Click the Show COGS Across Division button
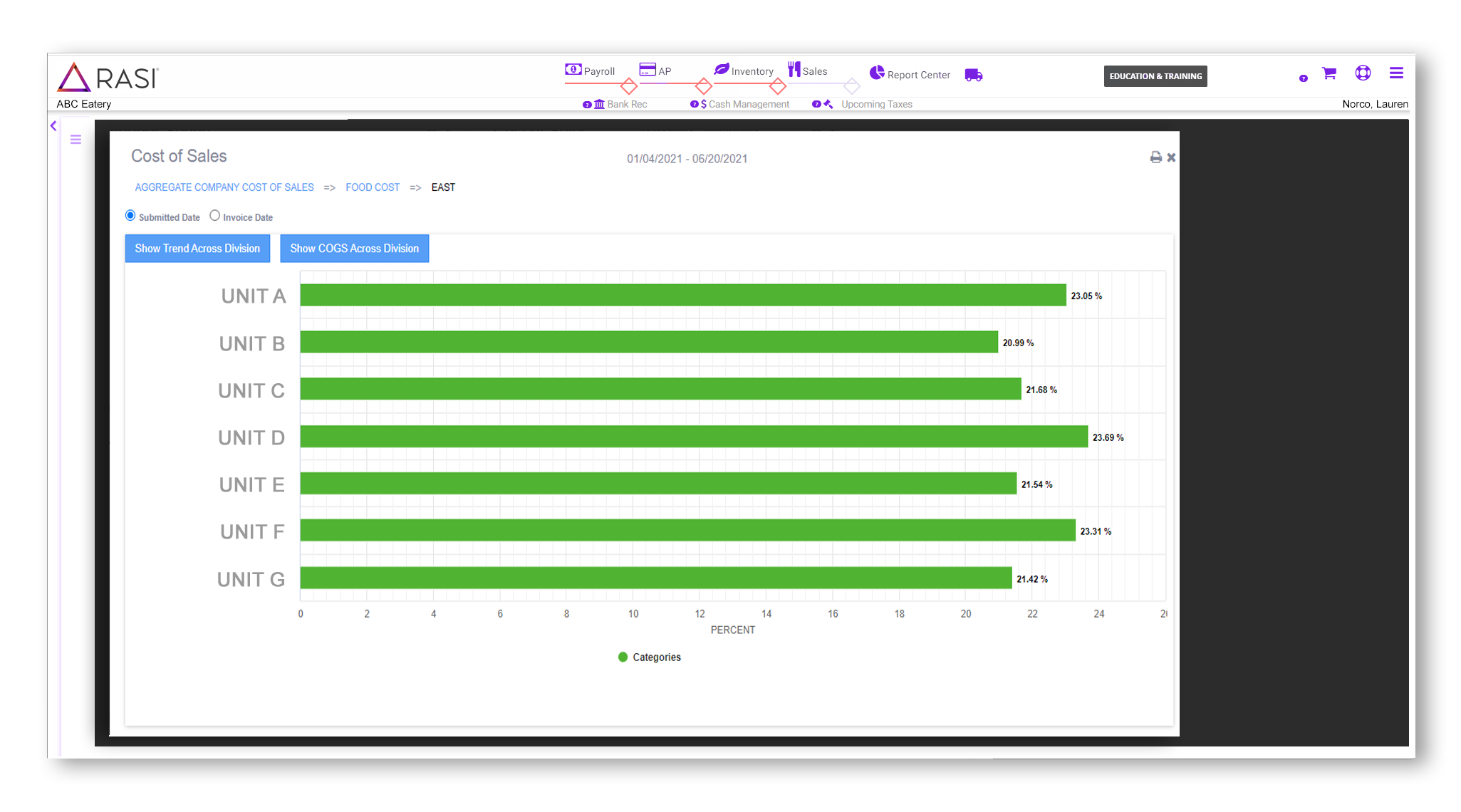1461x812 pixels. (x=355, y=248)
